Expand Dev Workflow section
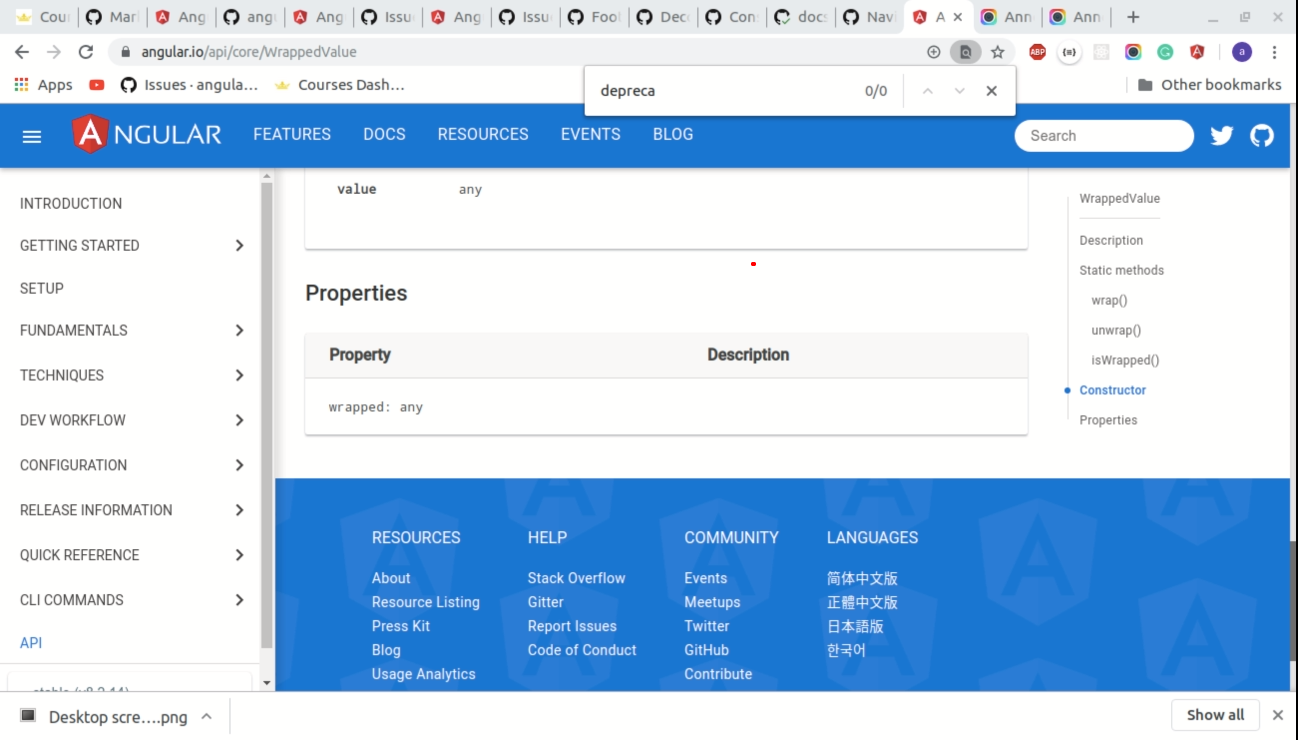Viewport: 1298px width, 740px height. (x=132, y=420)
